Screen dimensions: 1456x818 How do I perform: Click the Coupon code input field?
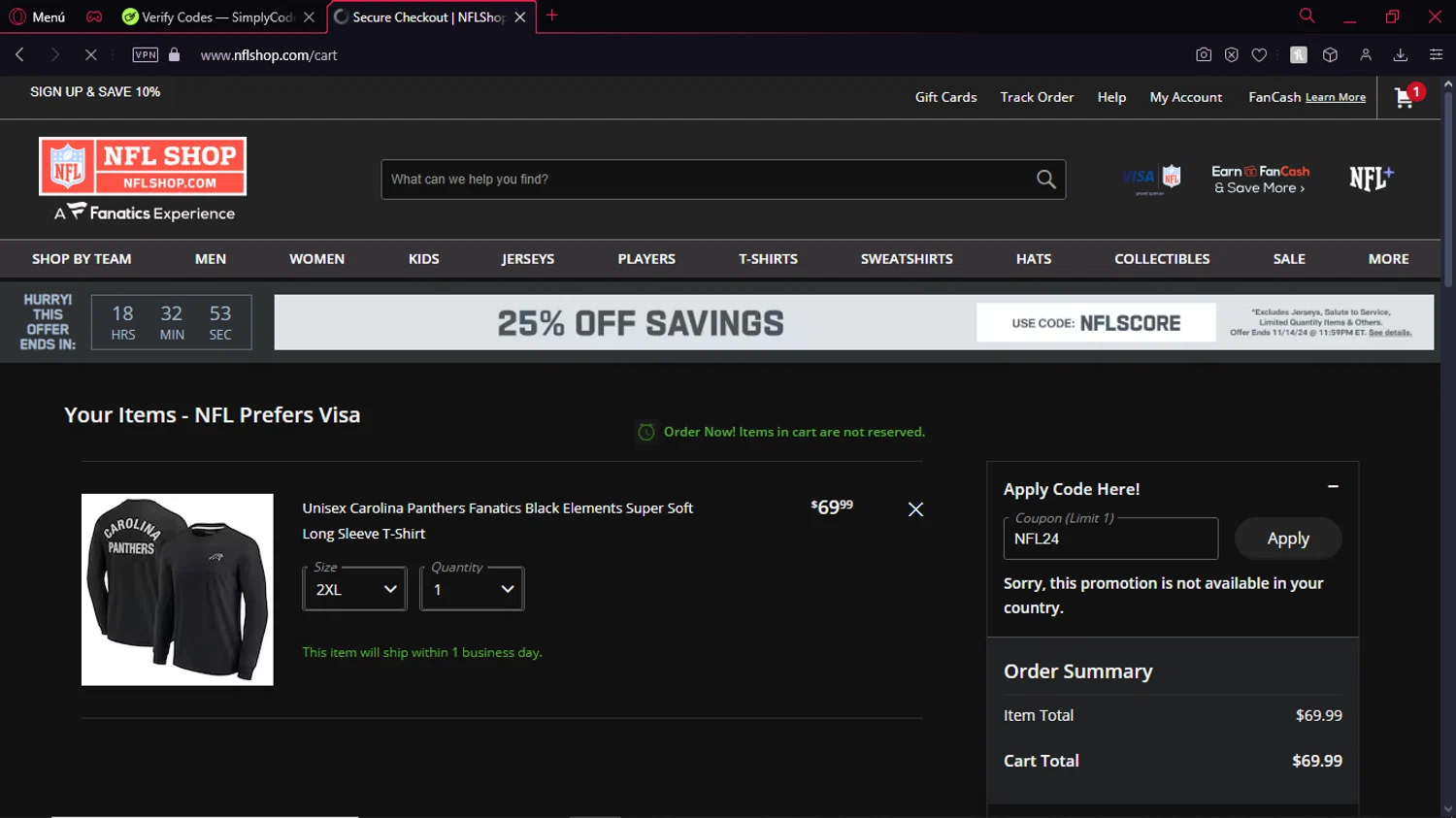[1110, 539]
